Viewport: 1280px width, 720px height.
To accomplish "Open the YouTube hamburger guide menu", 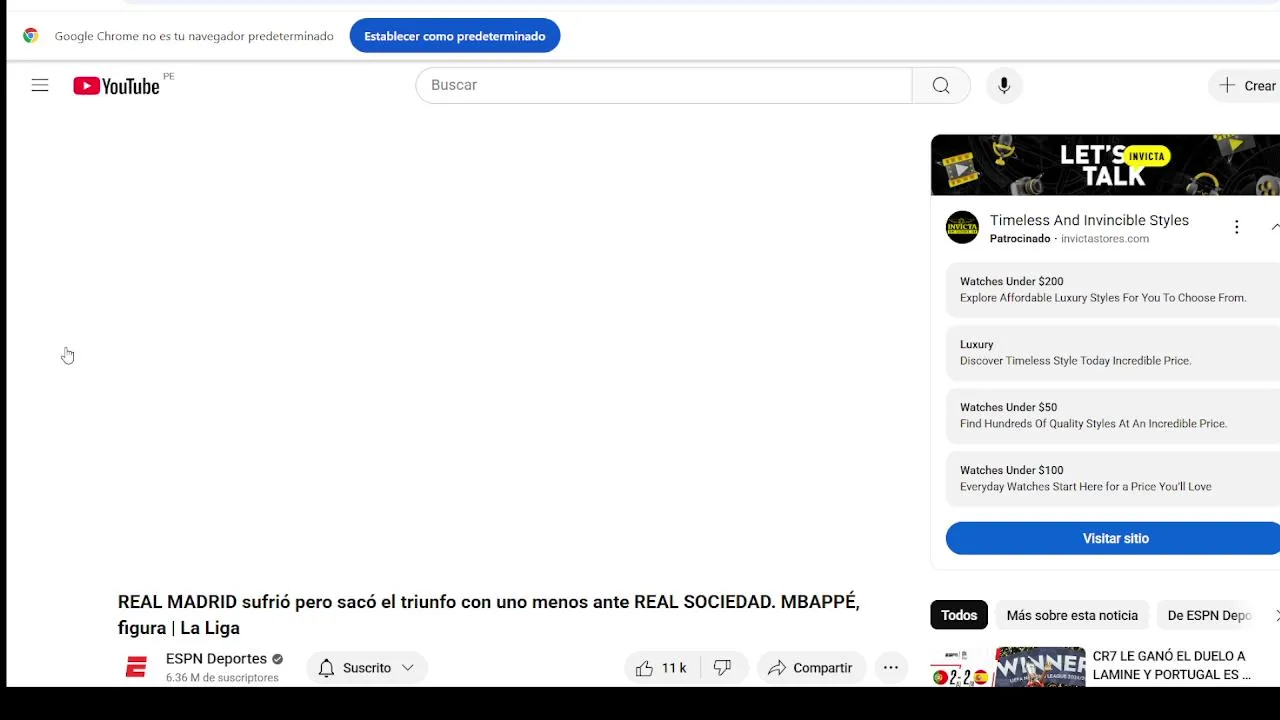I will [x=40, y=86].
